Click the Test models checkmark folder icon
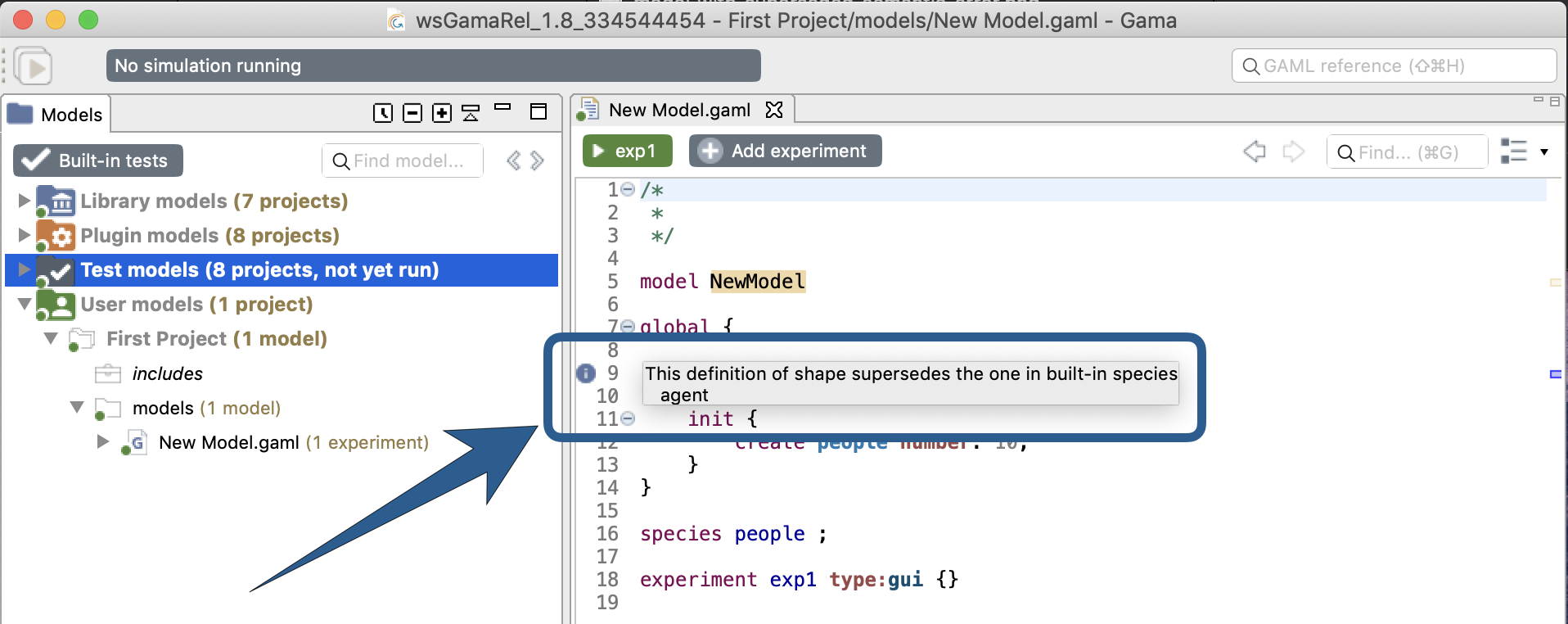The height and width of the screenshot is (624, 1568). tap(56, 270)
